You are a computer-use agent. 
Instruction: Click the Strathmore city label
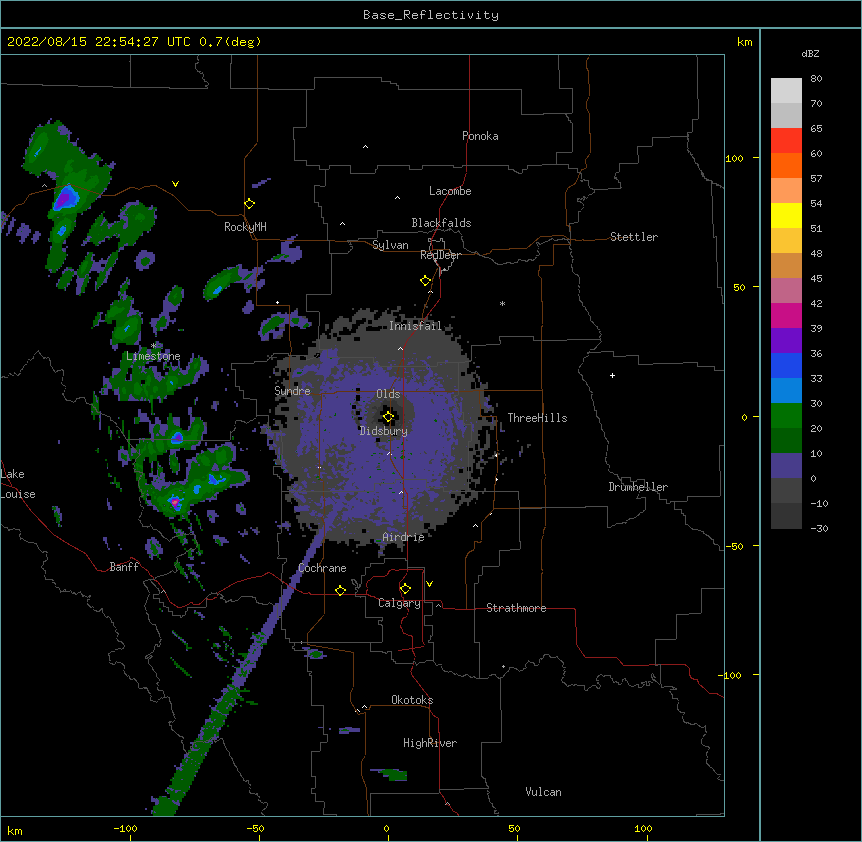516,608
